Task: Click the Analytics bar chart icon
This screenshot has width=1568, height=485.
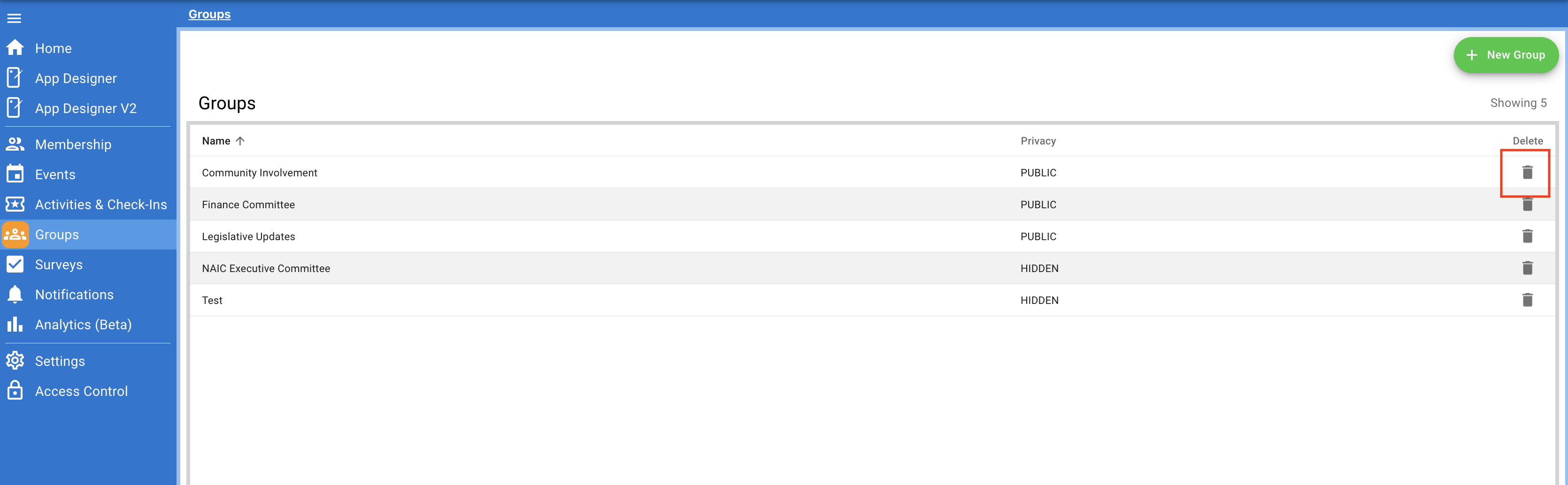Action: click(x=15, y=324)
